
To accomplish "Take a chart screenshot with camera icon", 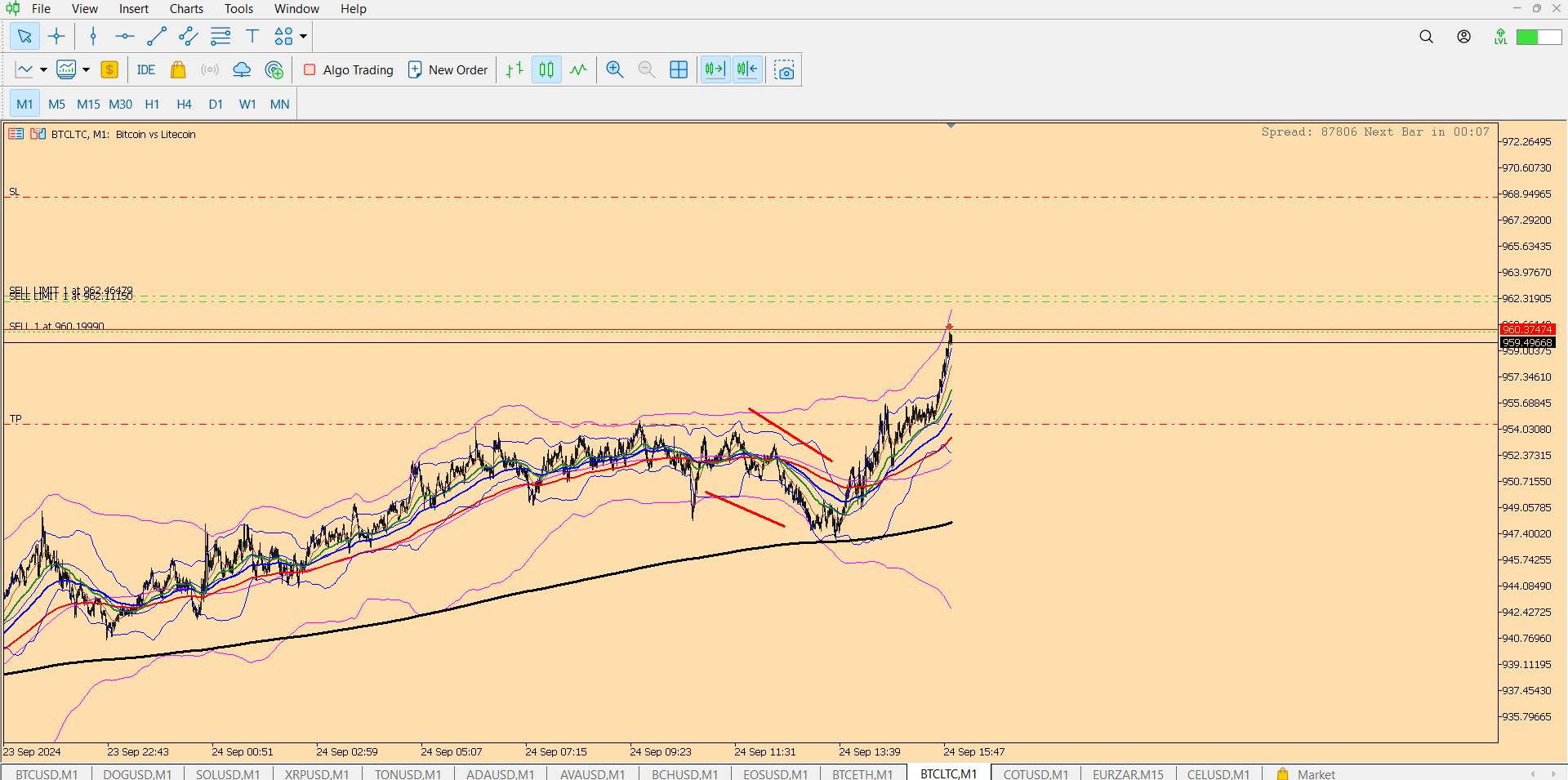I will tap(785, 70).
